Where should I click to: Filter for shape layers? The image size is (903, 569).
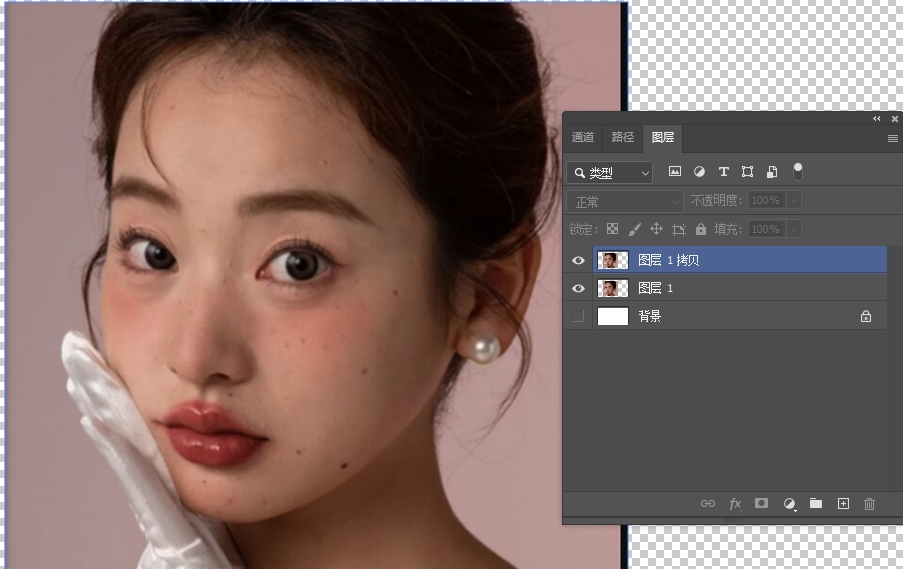pyautogui.click(x=748, y=172)
